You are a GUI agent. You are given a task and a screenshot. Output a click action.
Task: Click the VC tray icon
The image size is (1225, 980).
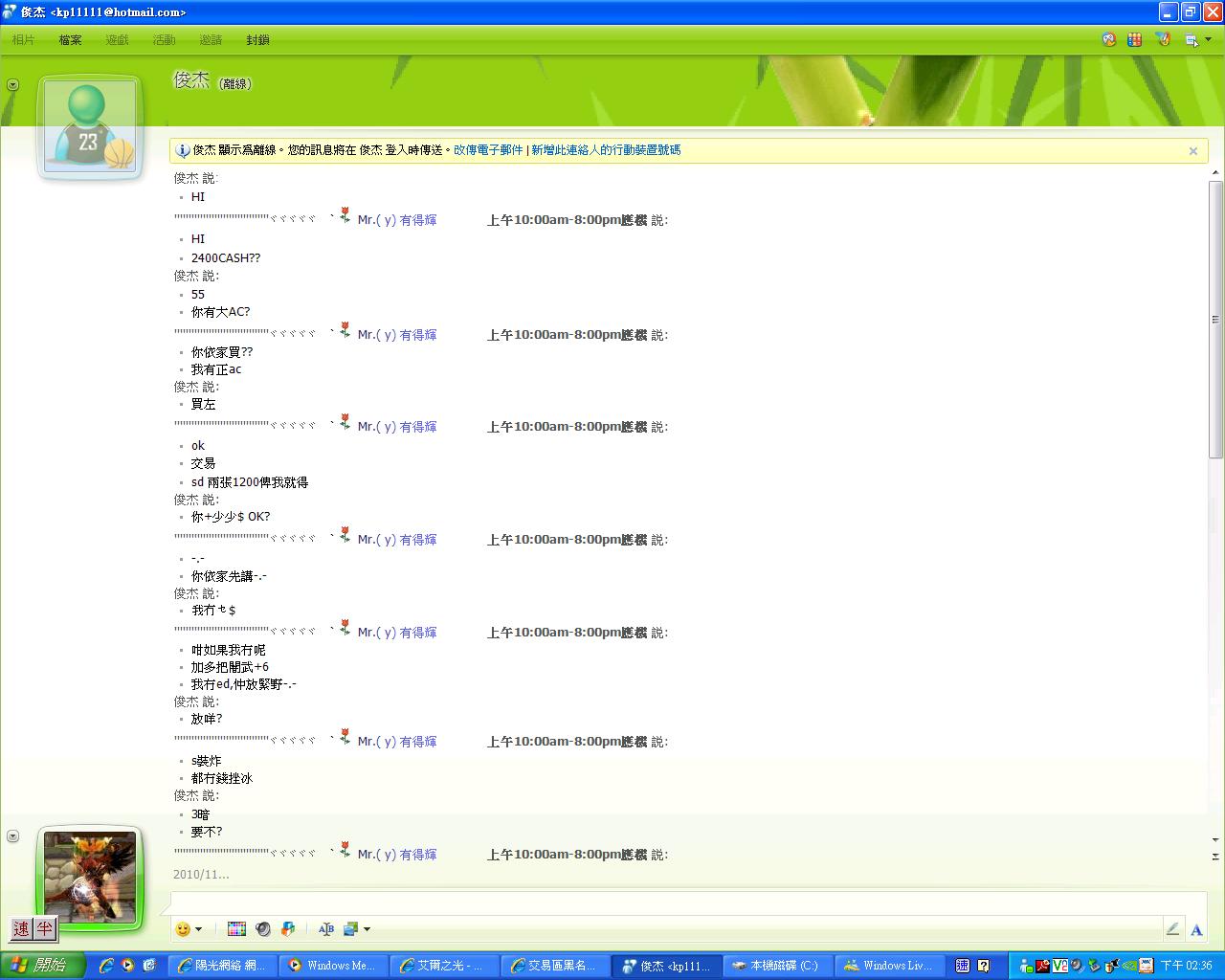pyautogui.click(x=1060, y=966)
